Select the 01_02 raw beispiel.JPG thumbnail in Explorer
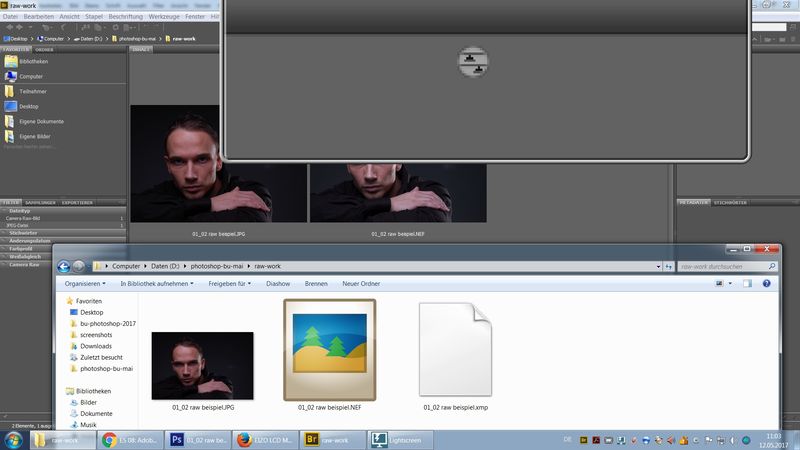800x450 pixels. pos(202,365)
